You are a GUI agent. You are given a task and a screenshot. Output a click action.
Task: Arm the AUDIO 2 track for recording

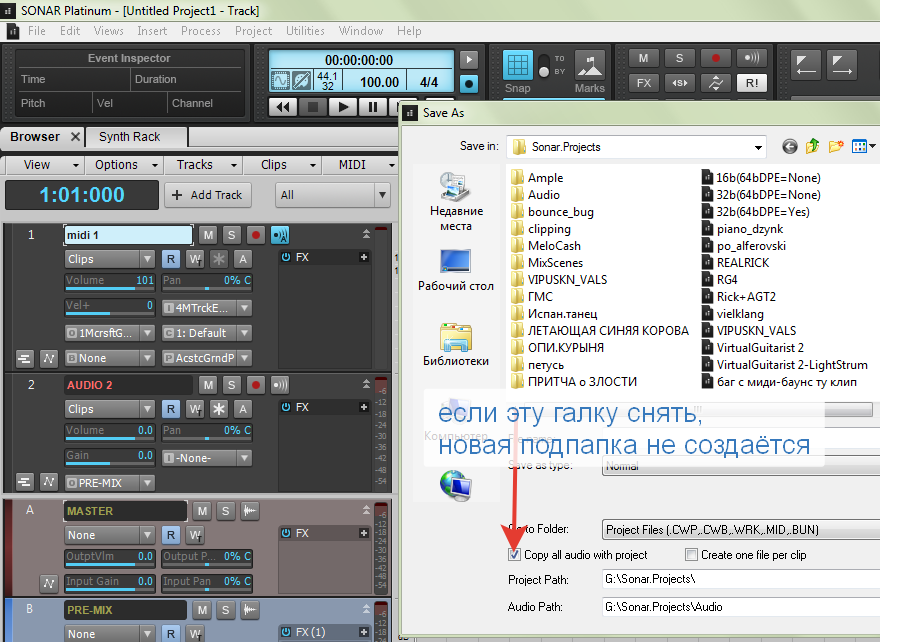pyautogui.click(x=256, y=385)
